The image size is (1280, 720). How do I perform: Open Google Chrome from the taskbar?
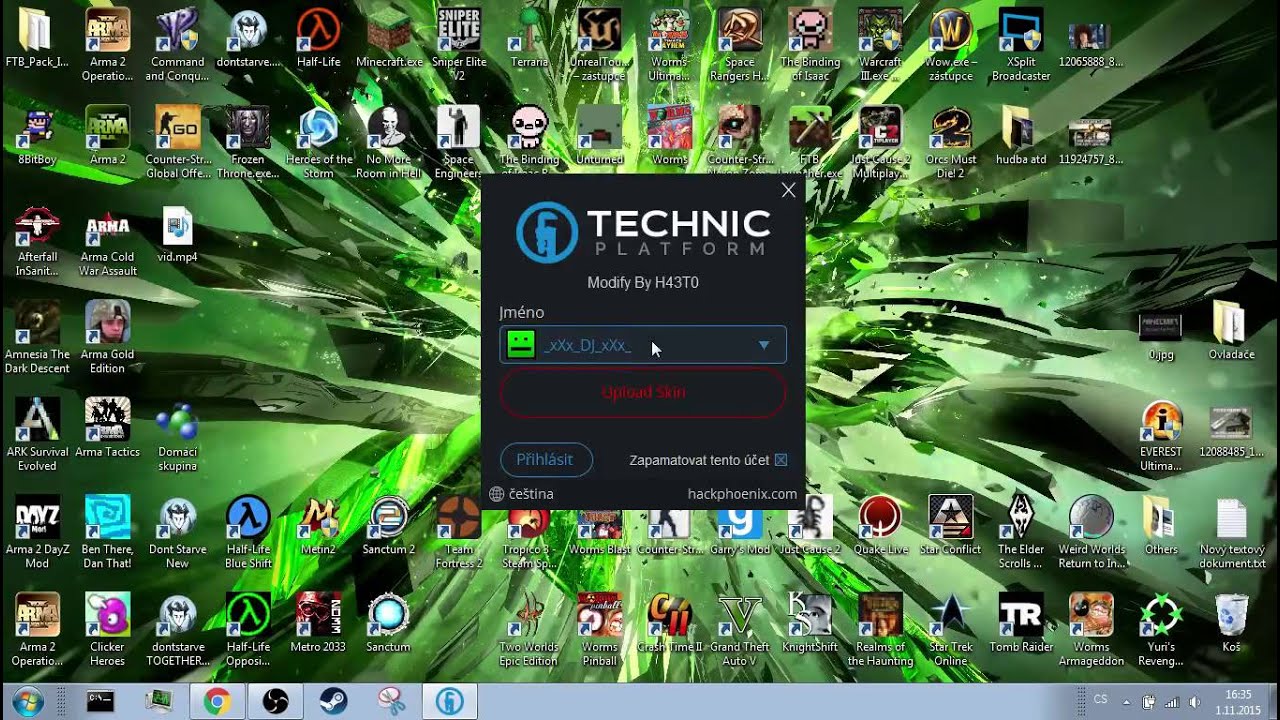click(x=217, y=701)
